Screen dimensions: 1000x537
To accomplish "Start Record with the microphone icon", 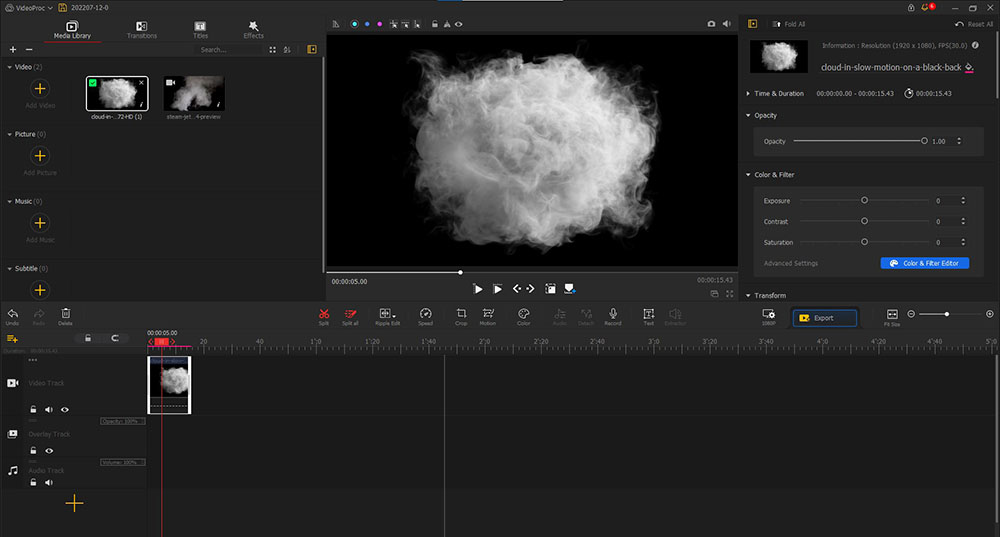I will click(x=613, y=316).
